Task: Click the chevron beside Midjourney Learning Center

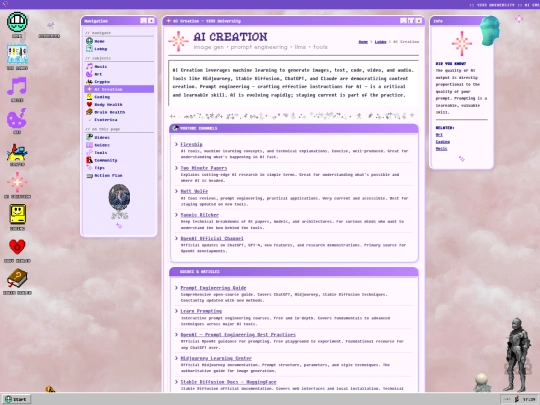Action: pos(176,358)
